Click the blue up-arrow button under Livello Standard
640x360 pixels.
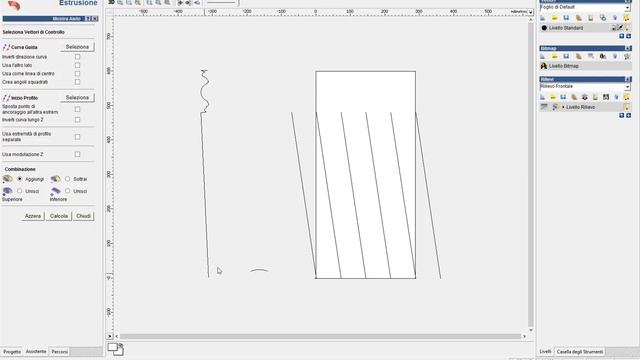click(622, 36)
